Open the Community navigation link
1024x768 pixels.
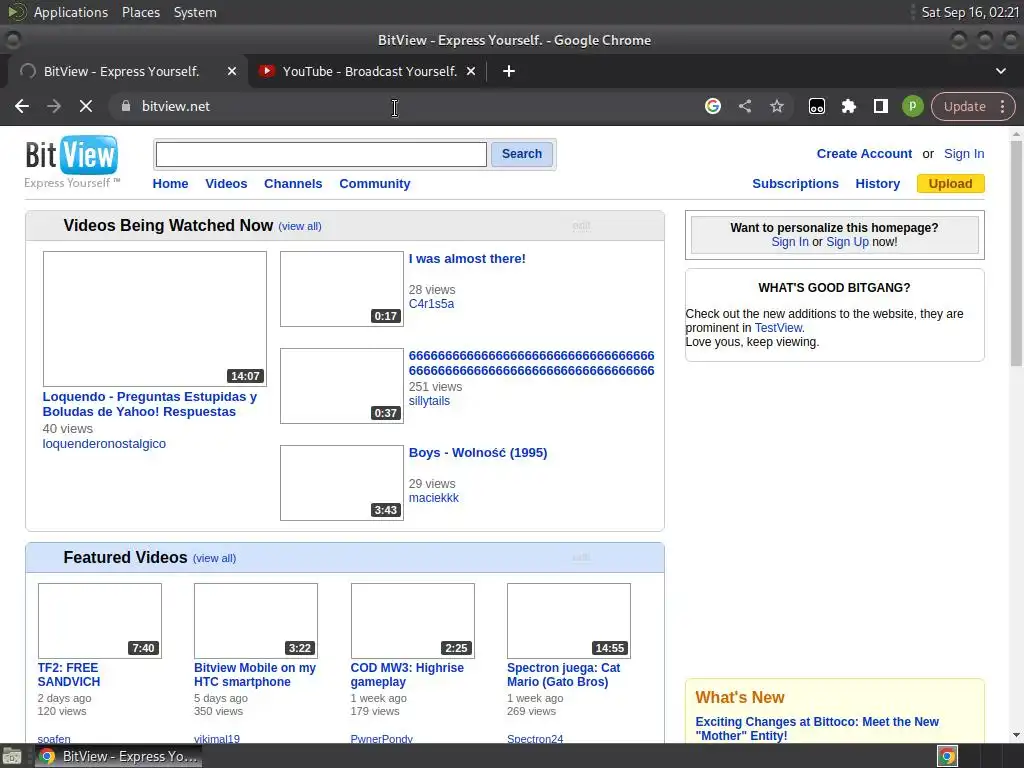tap(375, 184)
